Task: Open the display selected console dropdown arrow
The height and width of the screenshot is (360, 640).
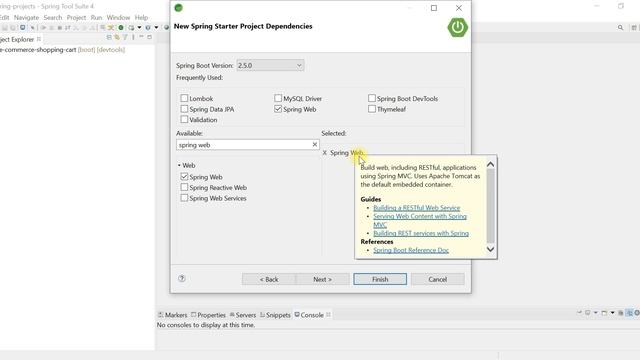Action: [x=596, y=313]
